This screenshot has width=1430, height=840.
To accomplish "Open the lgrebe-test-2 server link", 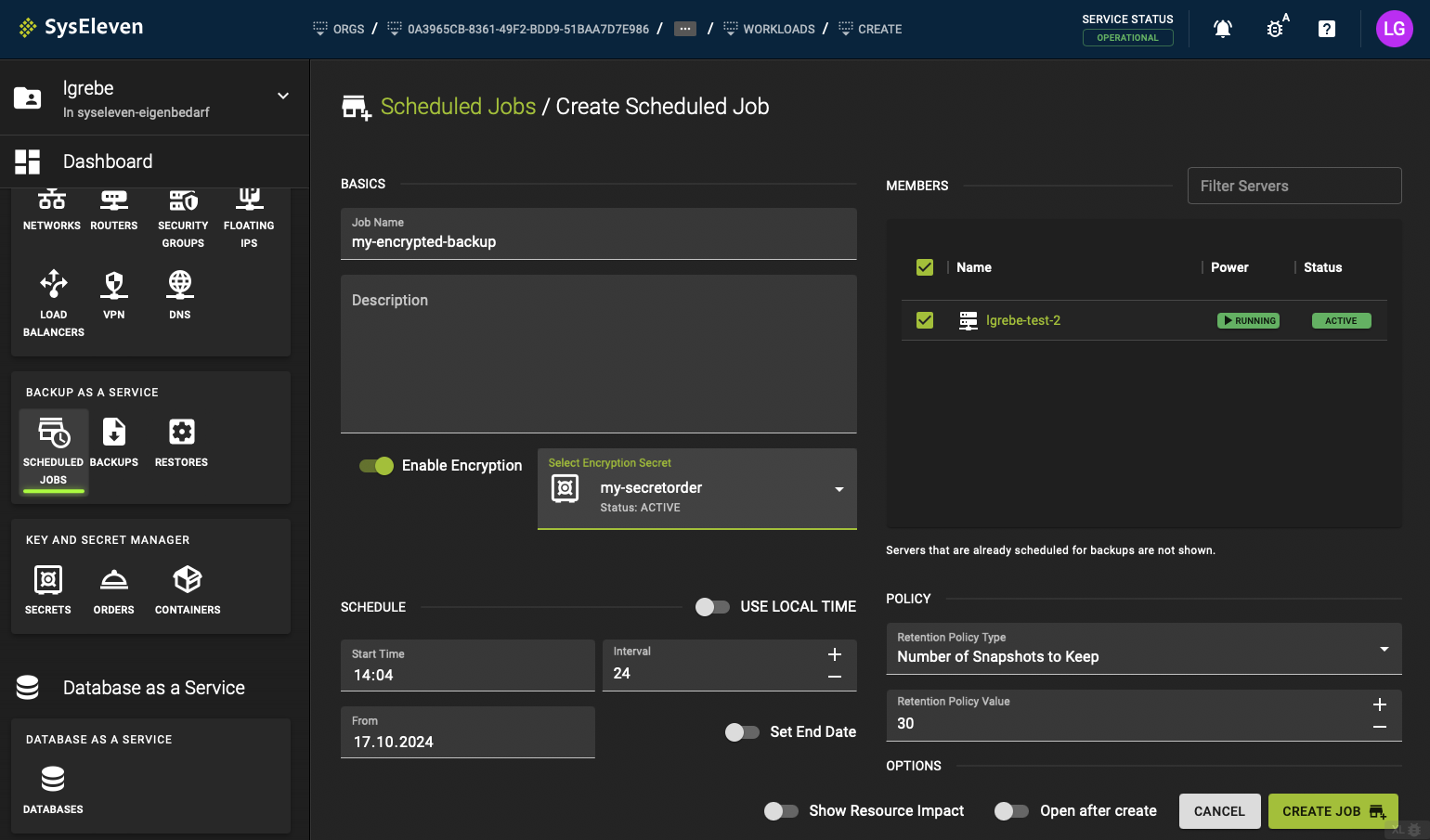I will pyautogui.click(x=1022, y=320).
